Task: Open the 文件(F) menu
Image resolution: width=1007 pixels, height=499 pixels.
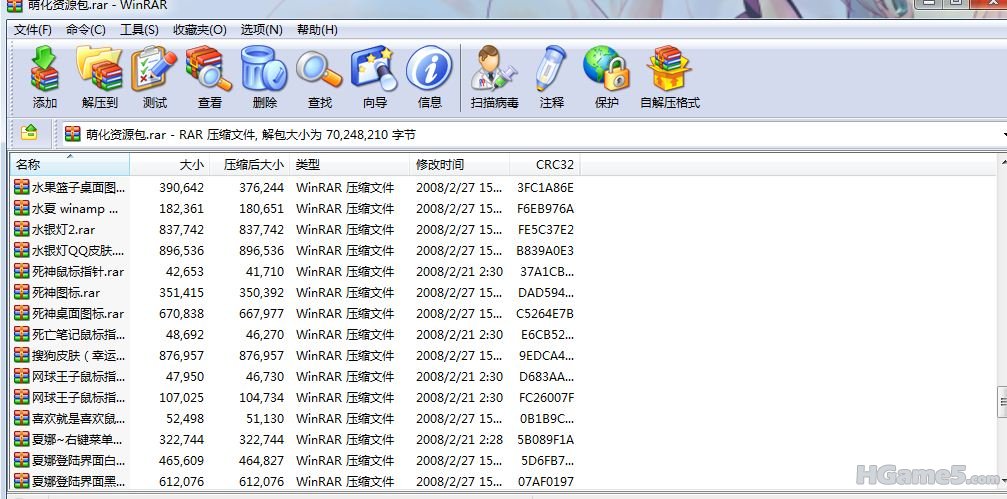Action: coord(33,30)
